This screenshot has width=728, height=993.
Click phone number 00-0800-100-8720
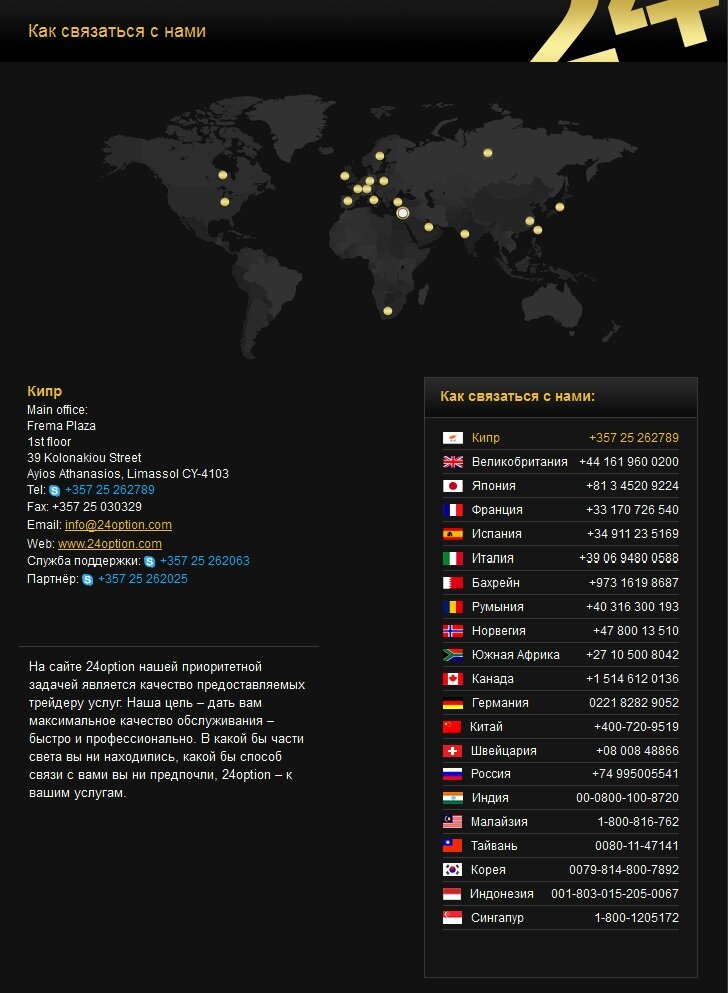point(627,797)
